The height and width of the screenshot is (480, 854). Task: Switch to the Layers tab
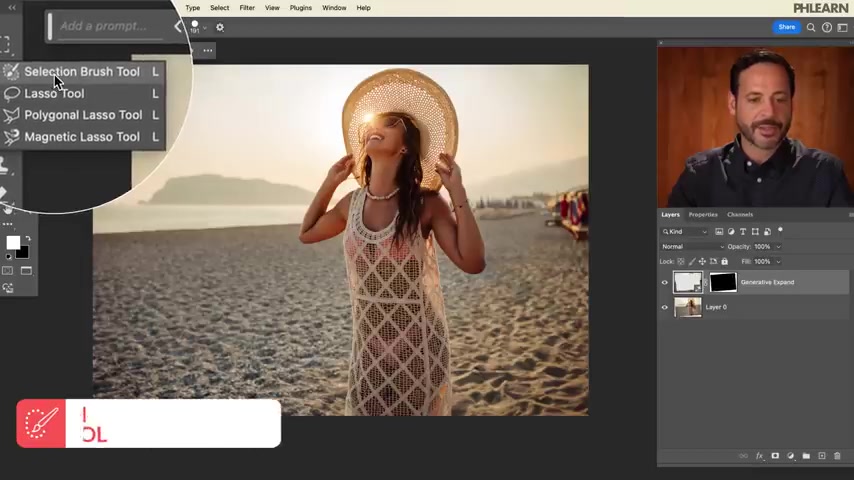(670, 215)
